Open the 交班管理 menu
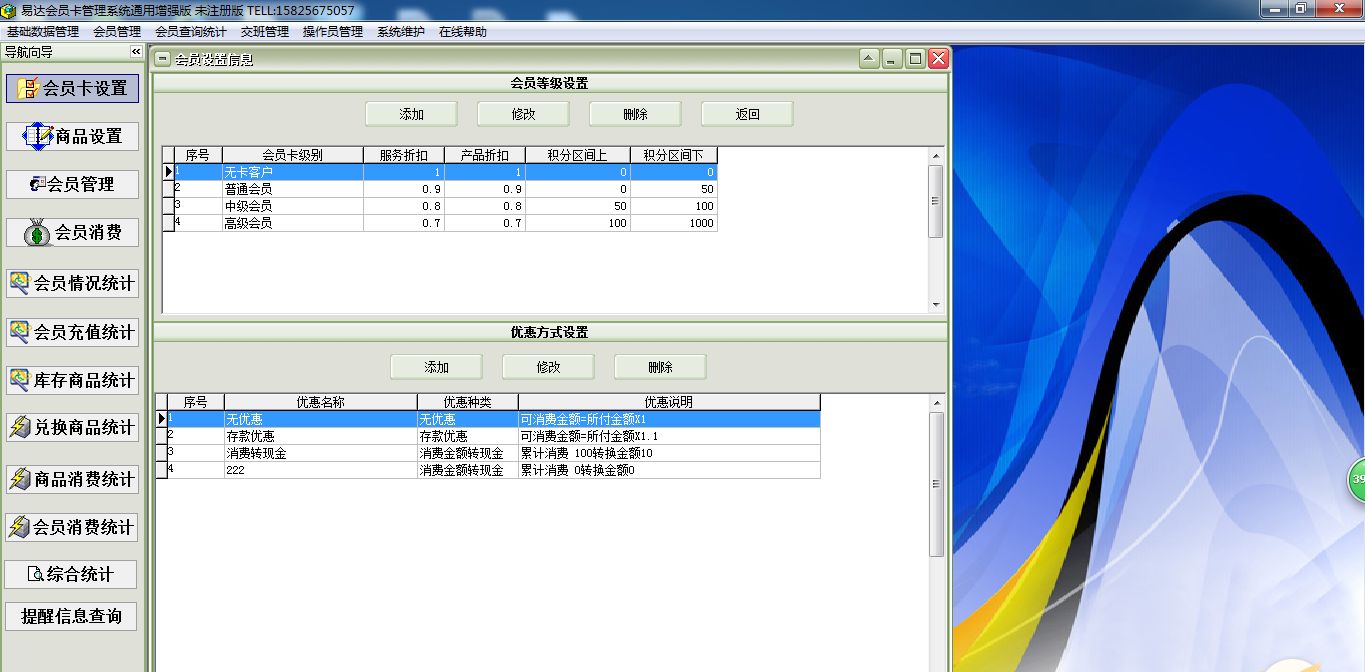The image size is (1365, 672). click(x=265, y=32)
